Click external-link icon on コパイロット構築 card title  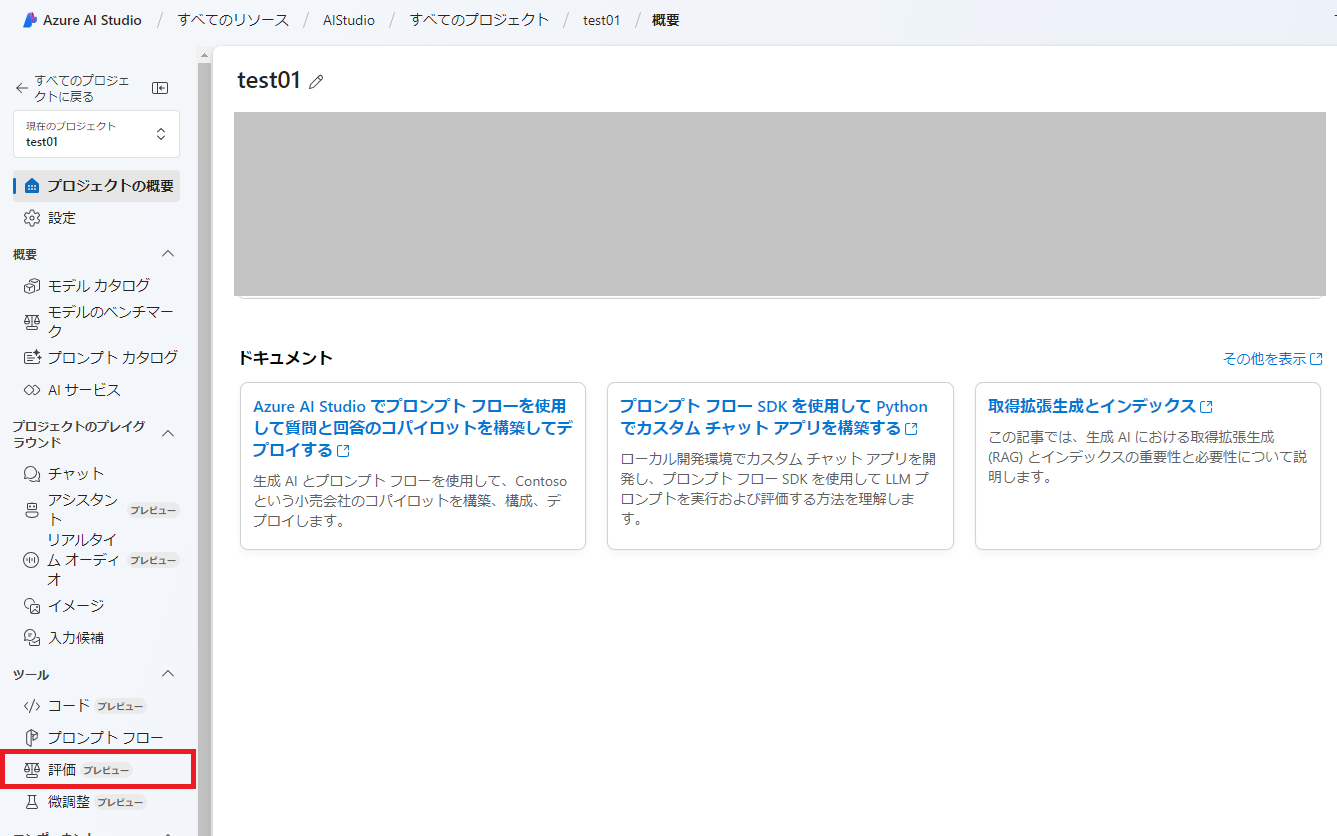343,451
